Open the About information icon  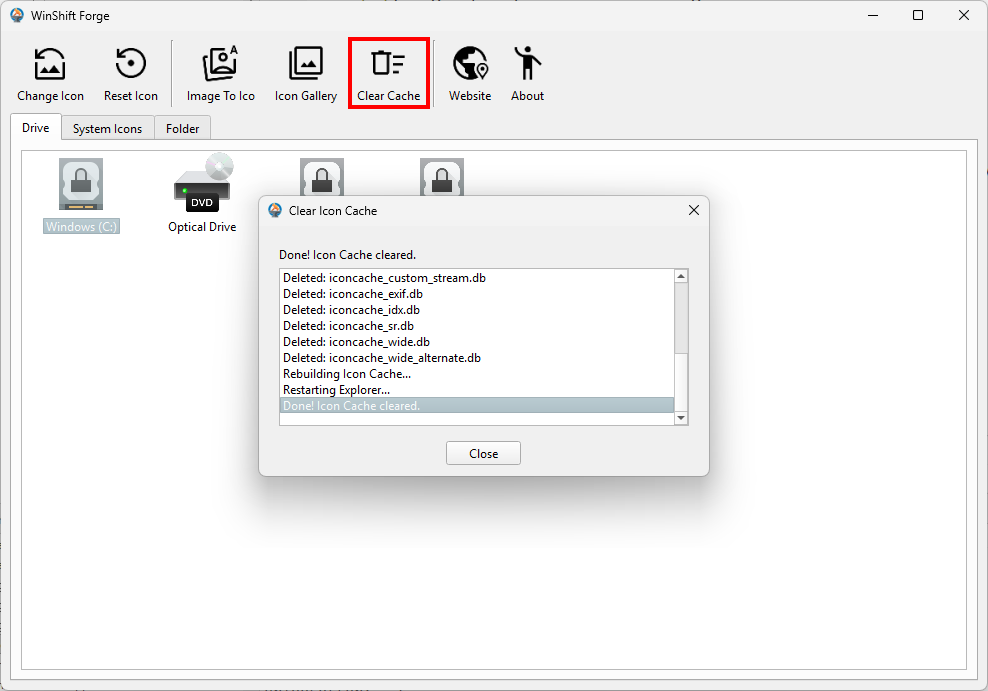tap(527, 74)
